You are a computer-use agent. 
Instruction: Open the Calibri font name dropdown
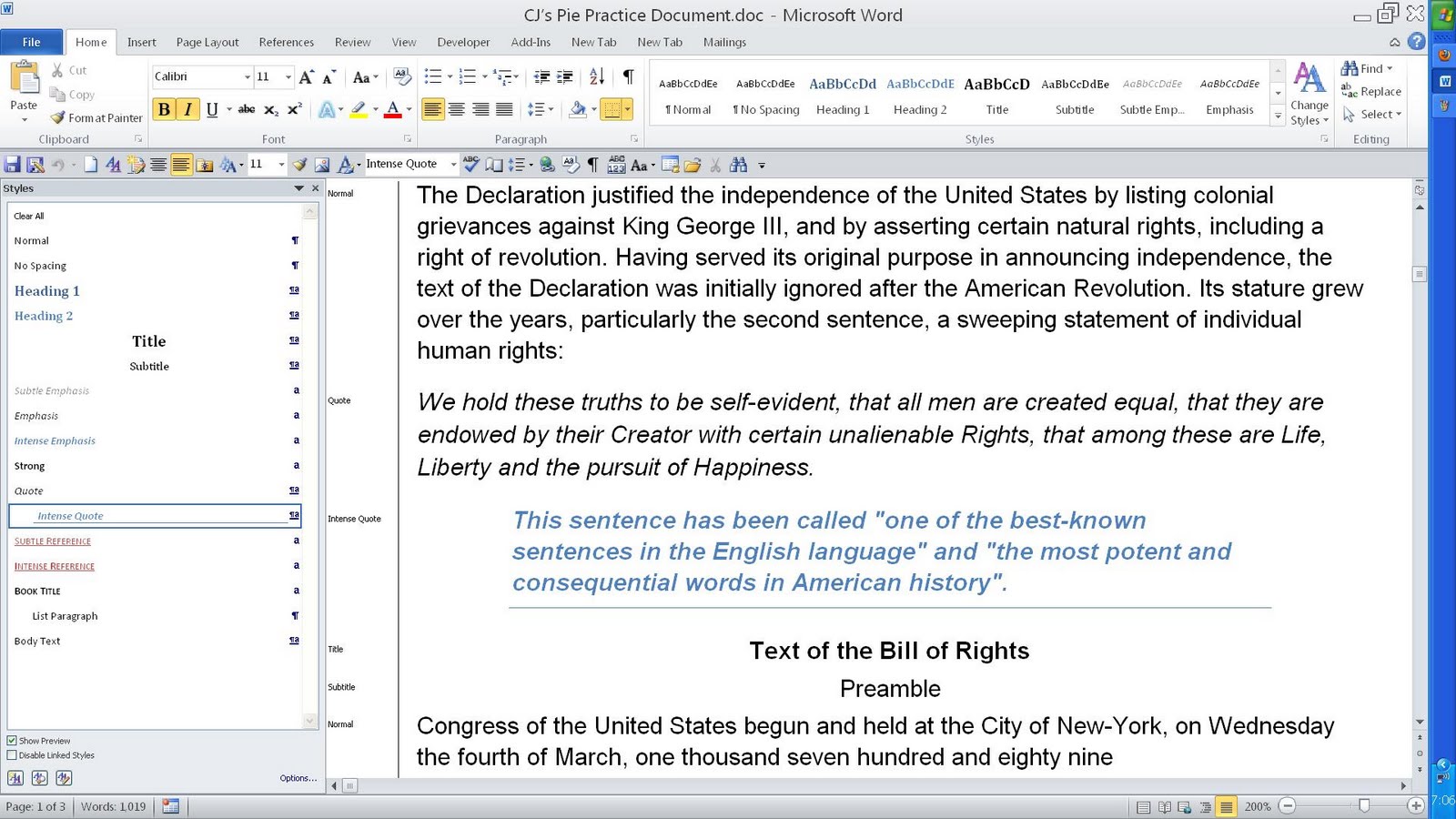pos(247,77)
